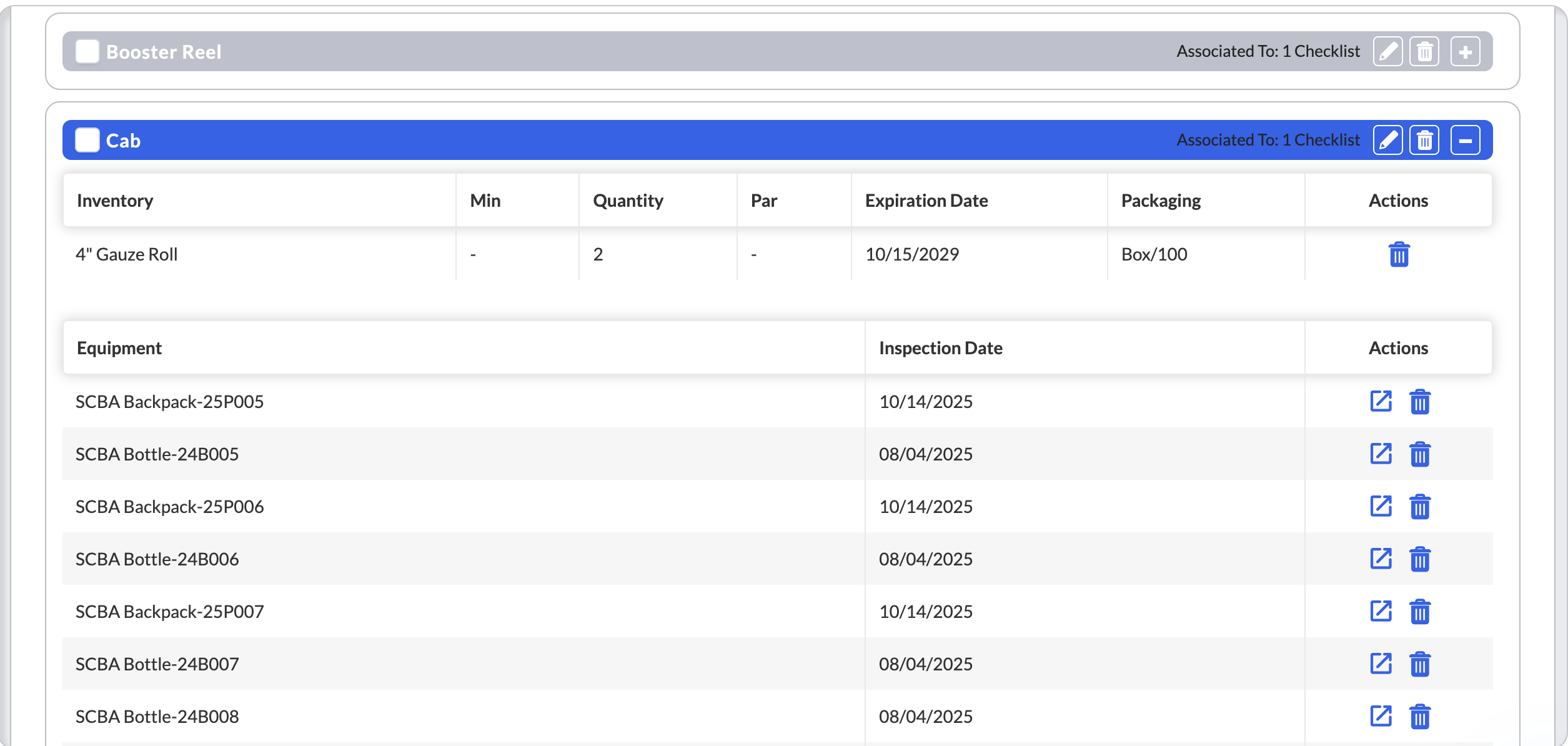Tick the Booster Reel checkbox
This screenshot has height=746, width=1568.
pyautogui.click(x=87, y=51)
